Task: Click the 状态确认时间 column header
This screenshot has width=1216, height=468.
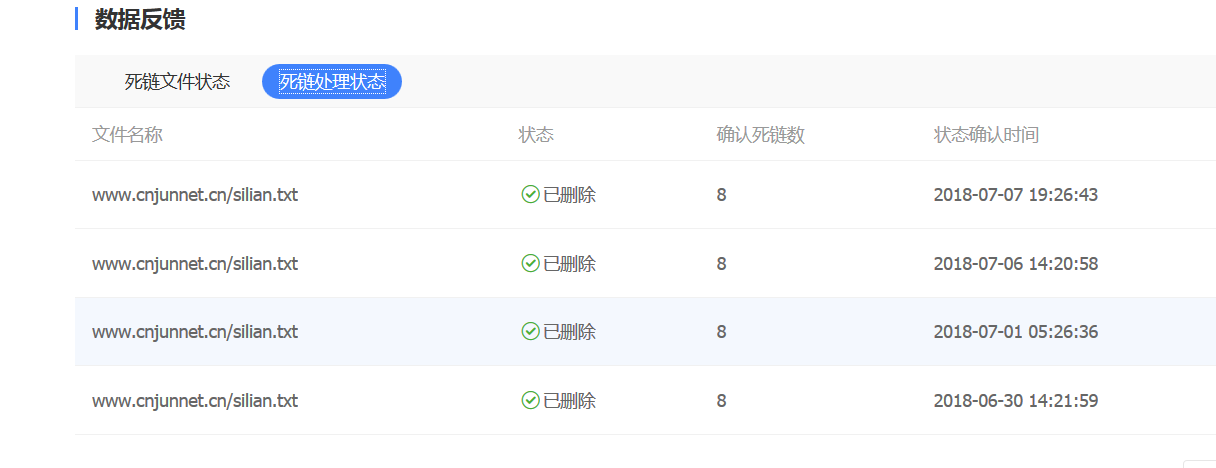Action: 986,135
